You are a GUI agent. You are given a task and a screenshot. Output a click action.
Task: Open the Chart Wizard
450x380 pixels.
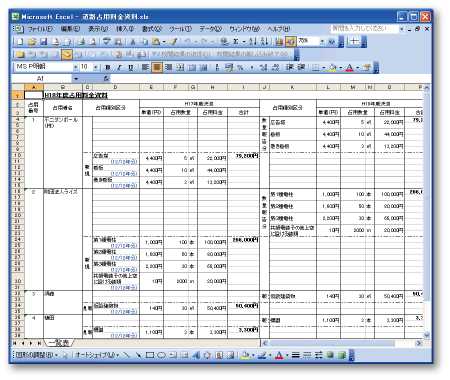pyautogui.click(x=279, y=42)
